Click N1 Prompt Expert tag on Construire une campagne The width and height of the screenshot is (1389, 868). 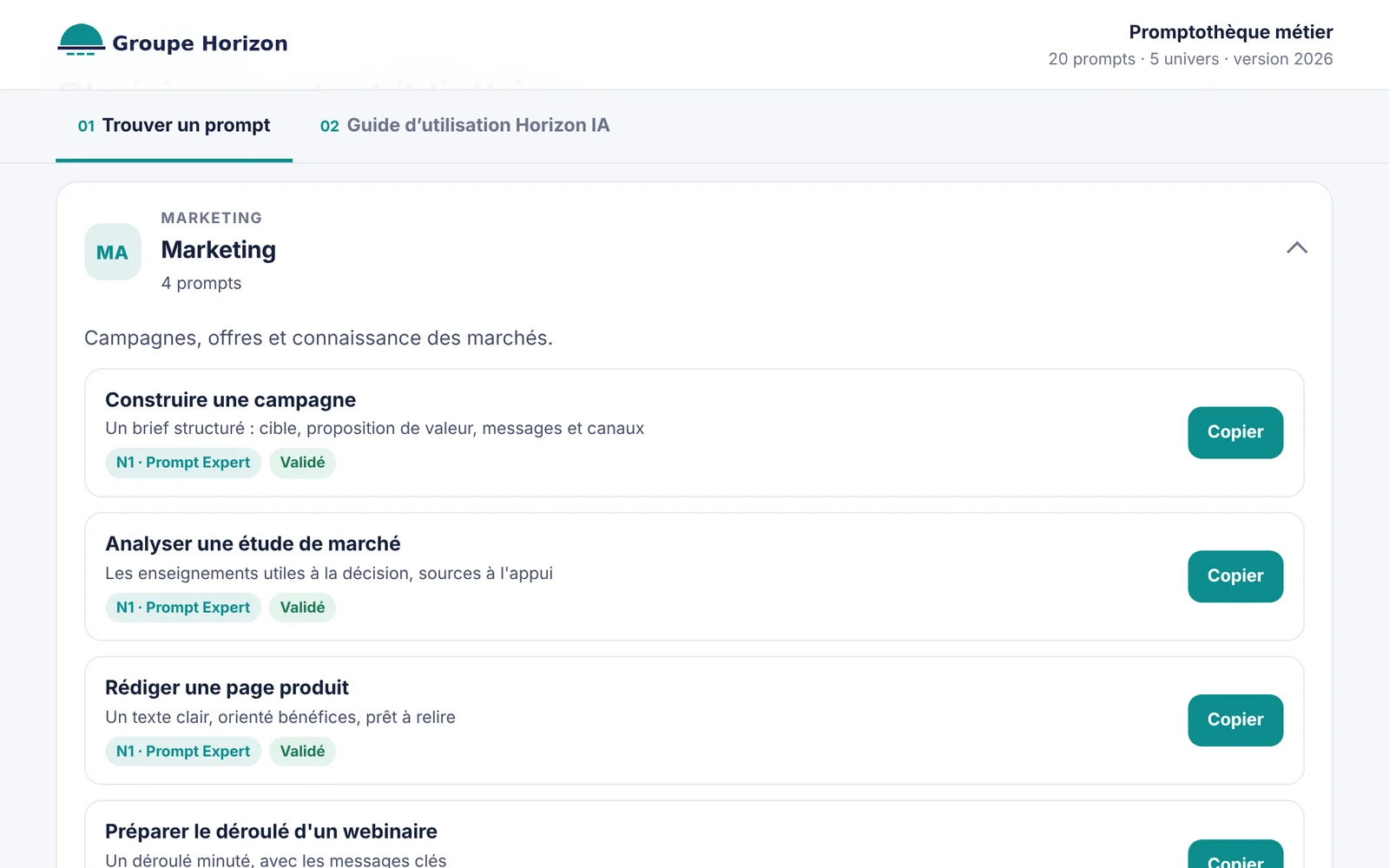click(183, 463)
